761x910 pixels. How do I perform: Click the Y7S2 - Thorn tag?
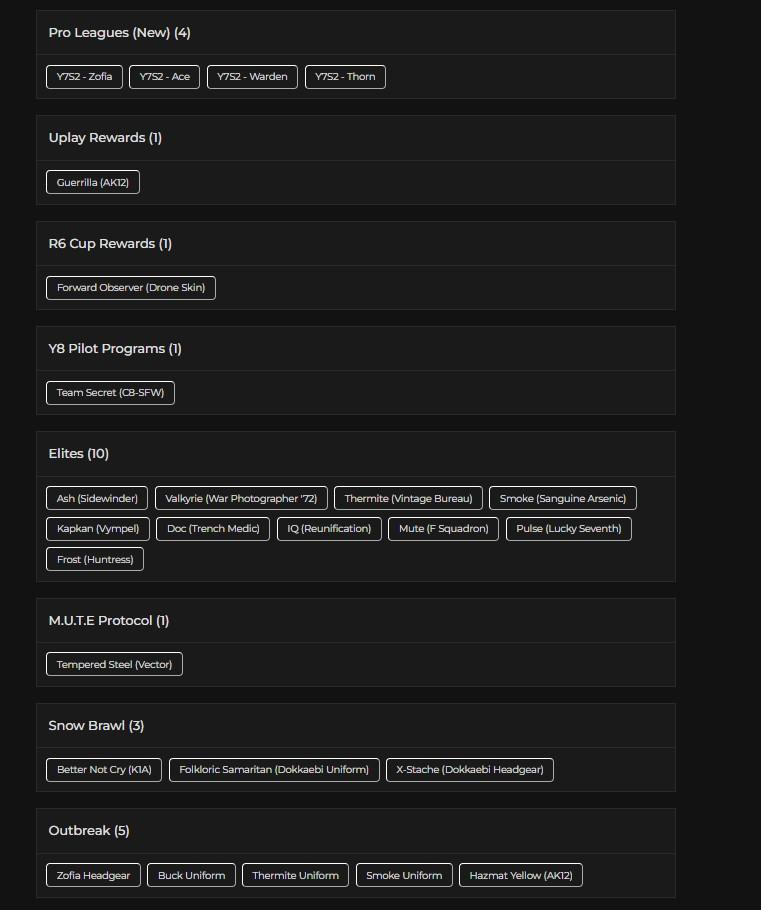(x=345, y=77)
